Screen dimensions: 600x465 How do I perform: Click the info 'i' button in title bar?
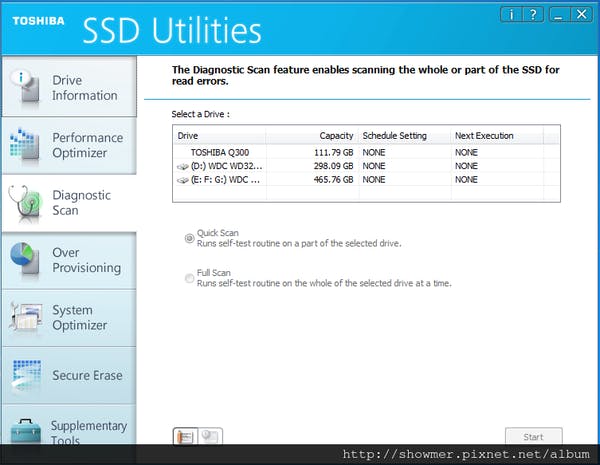click(511, 14)
